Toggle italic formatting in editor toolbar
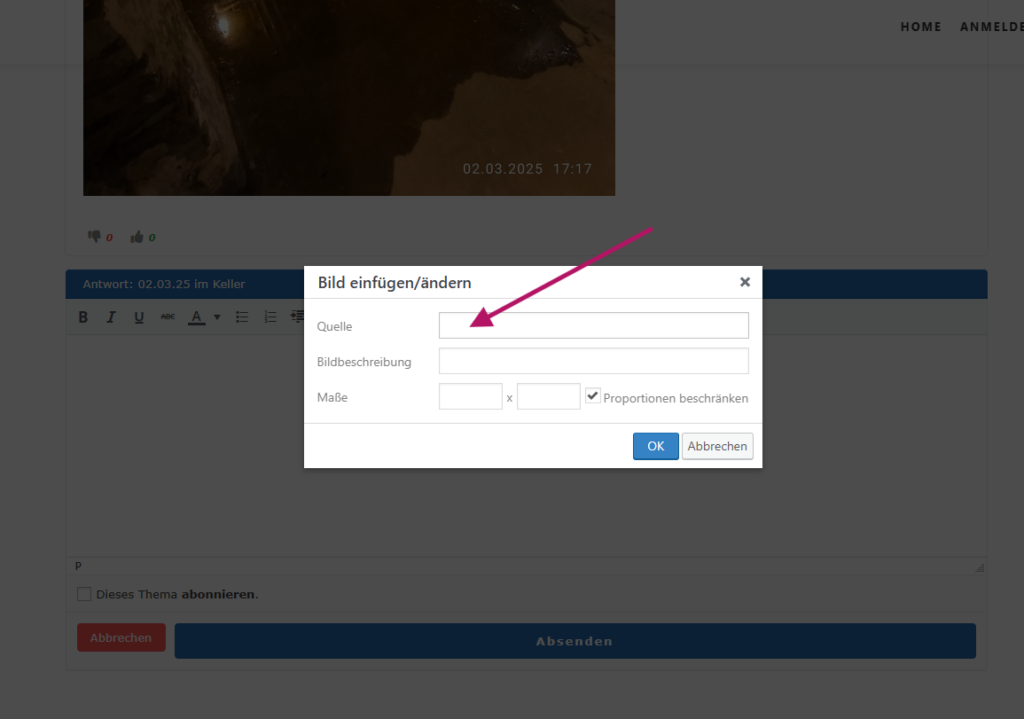The image size is (1024, 719). tap(111, 317)
